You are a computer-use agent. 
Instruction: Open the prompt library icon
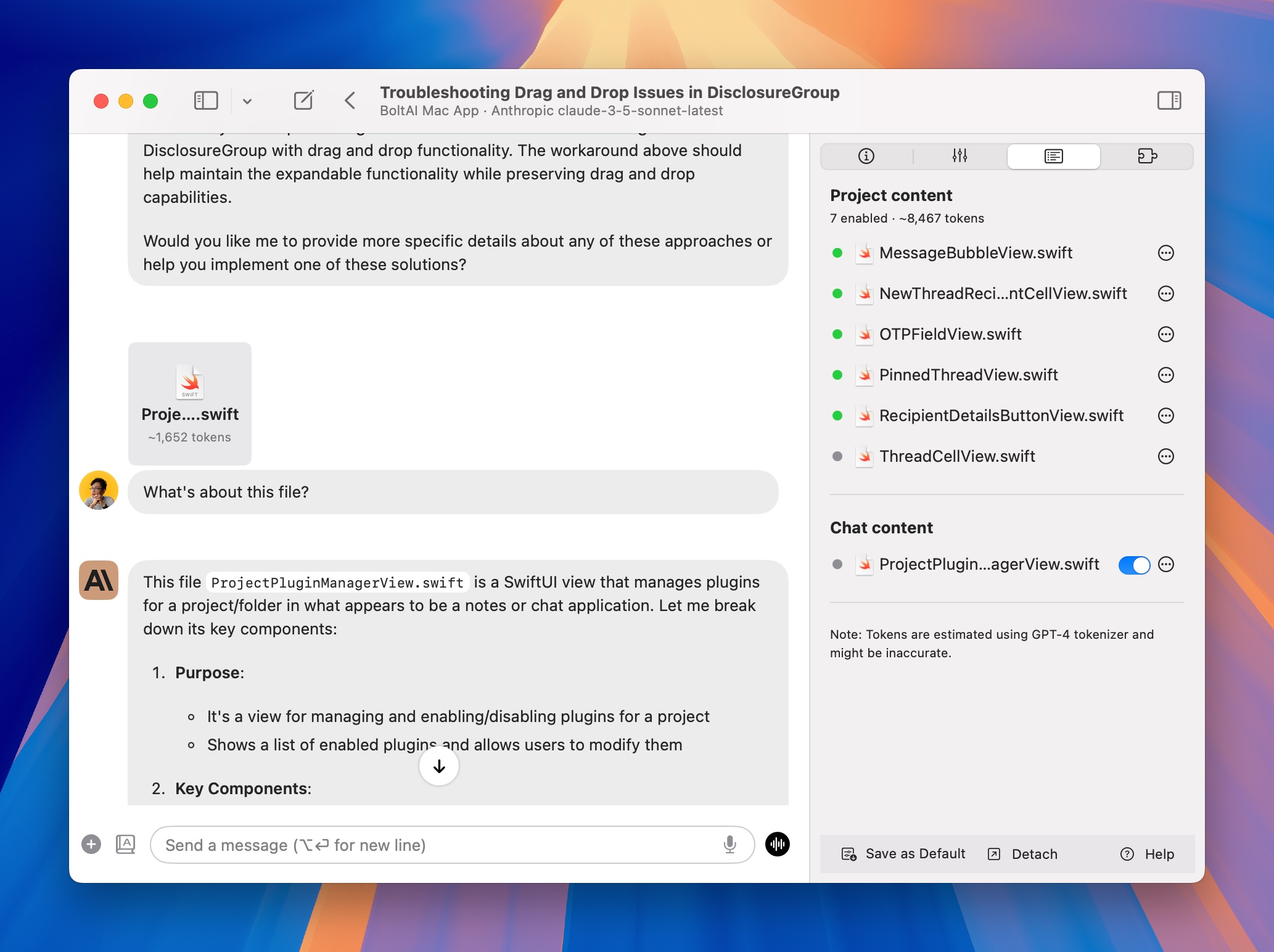(125, 844)
